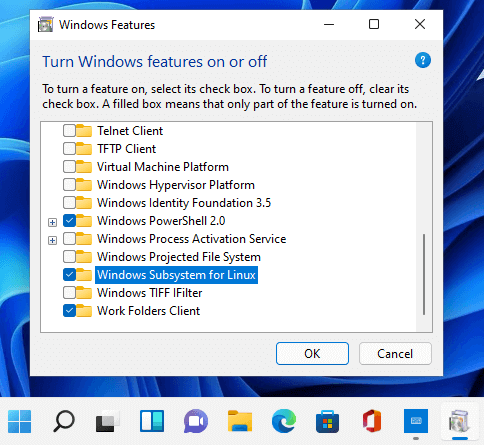The height and width of the screenshot is (445, 484).
Task: Uncheck the Windows Subsystem for Linux checkbox
Action: pyautogui.click(x=69, y=275)
